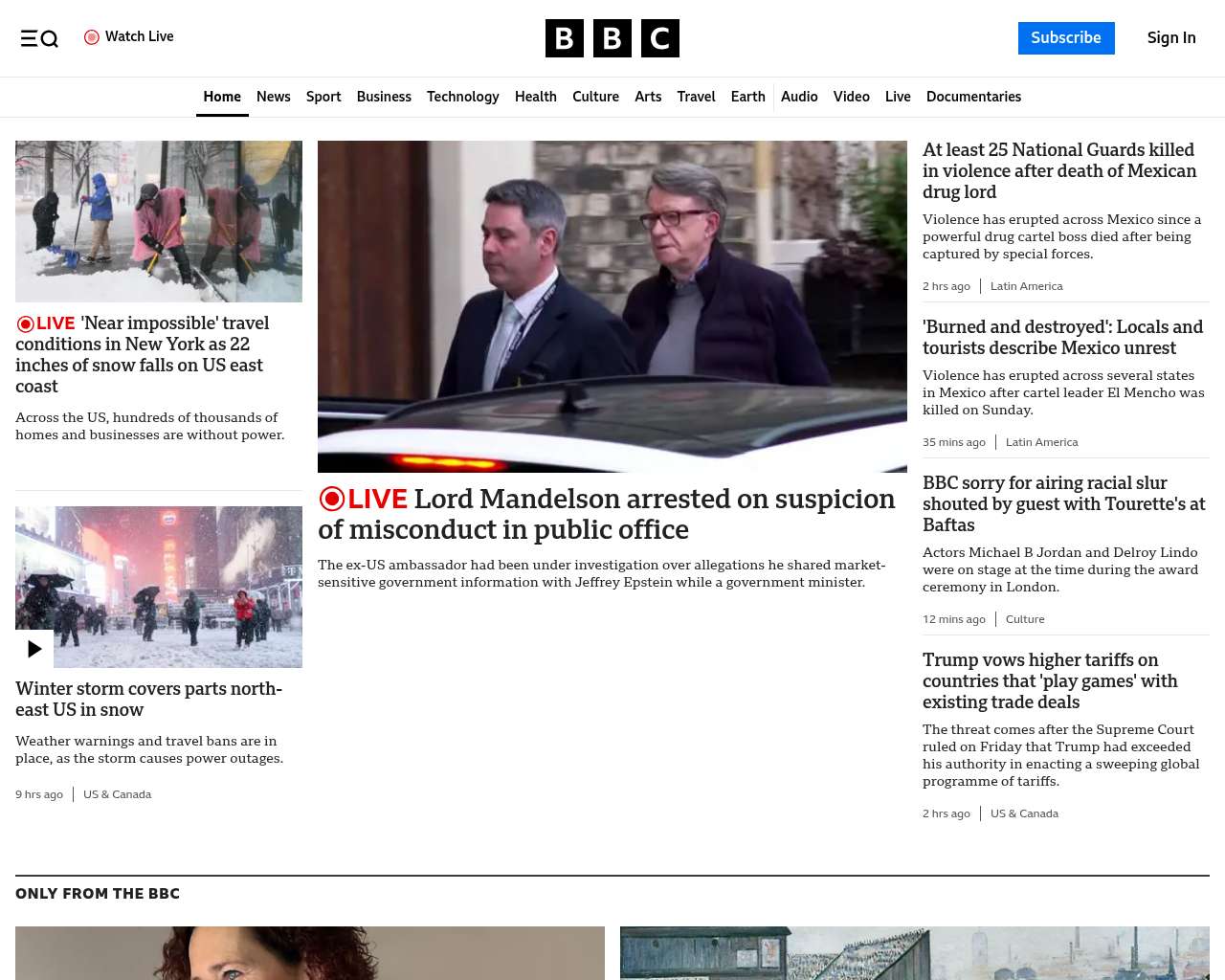Screen dimensions: 1225x980
Task: Go to the News section
Action: pyautogui.click(x=274, y=97)
